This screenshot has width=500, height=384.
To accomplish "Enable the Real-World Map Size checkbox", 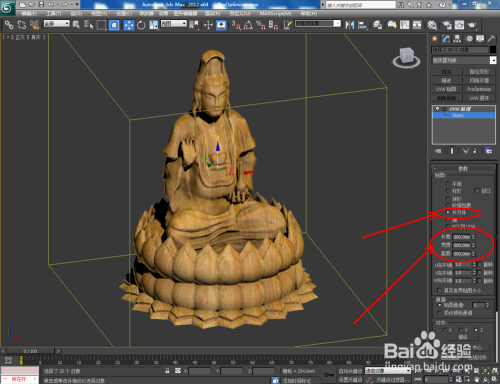I will coord(439,290).
